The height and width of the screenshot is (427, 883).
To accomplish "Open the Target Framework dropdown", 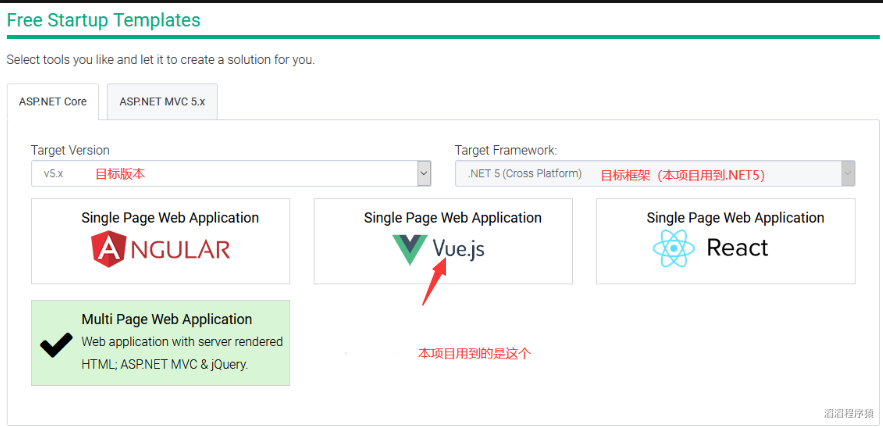I will [655, 174].
